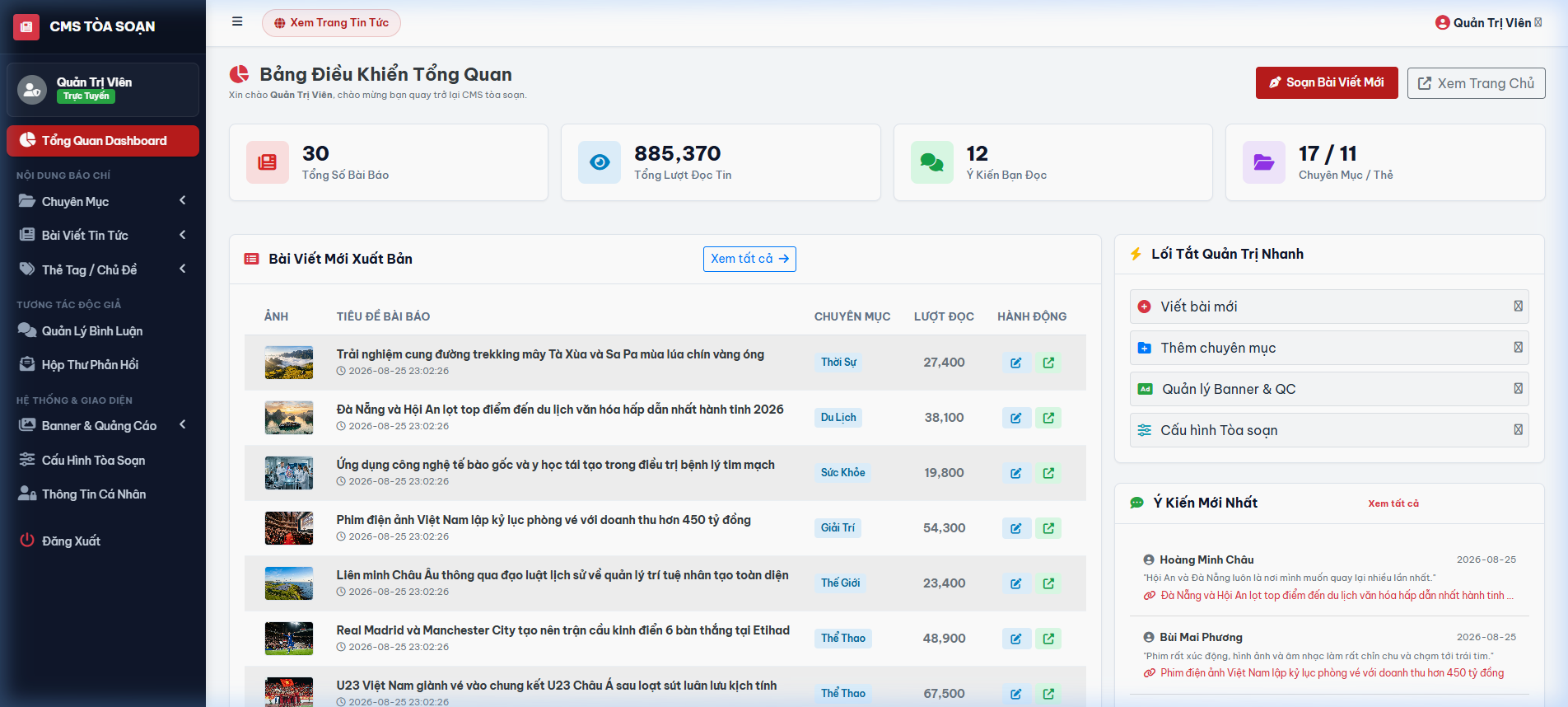The width and height of the screenshot is (1568, 707).
Task: Open Cấu Hình Tòa Soạn in the sidebar
Action: pos(103,460)
